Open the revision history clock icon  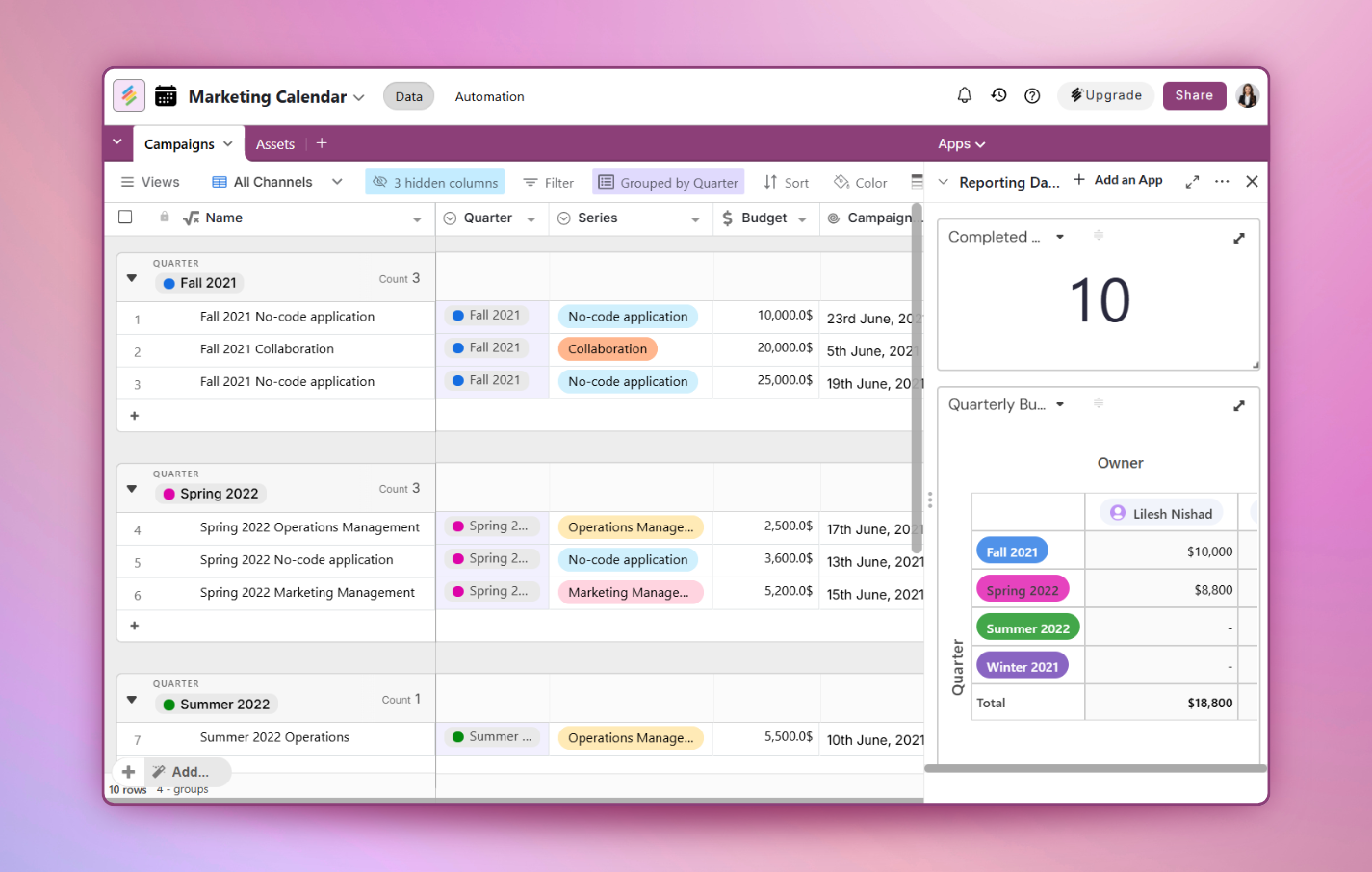tap(998, 95)
